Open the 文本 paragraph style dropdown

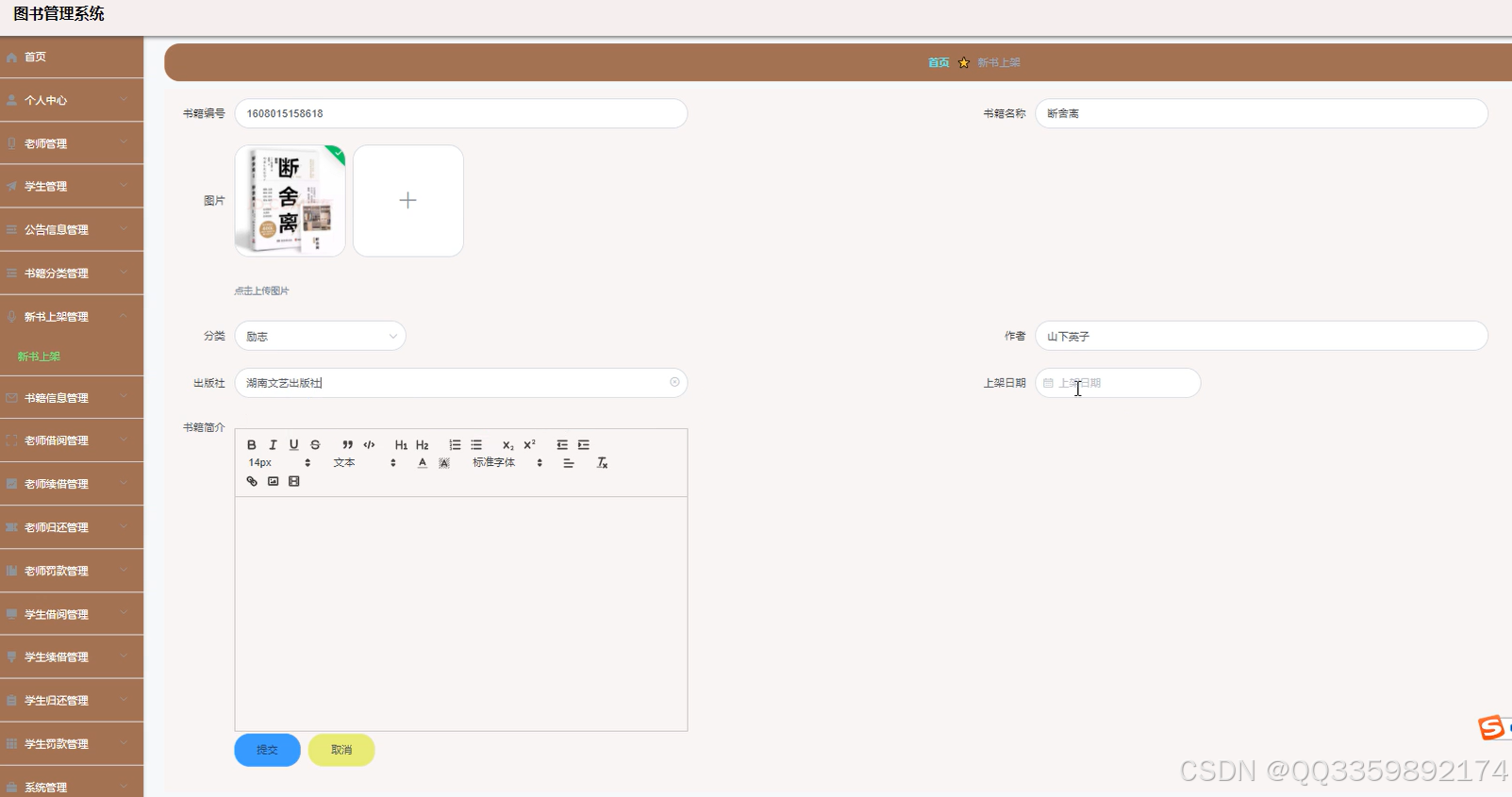pyautogui.click(x=365, y=463)
